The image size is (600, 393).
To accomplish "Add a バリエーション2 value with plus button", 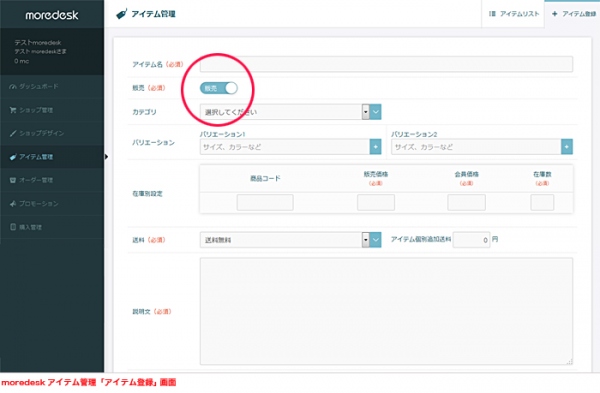I will pyautogui.click(x=567, y=147).
